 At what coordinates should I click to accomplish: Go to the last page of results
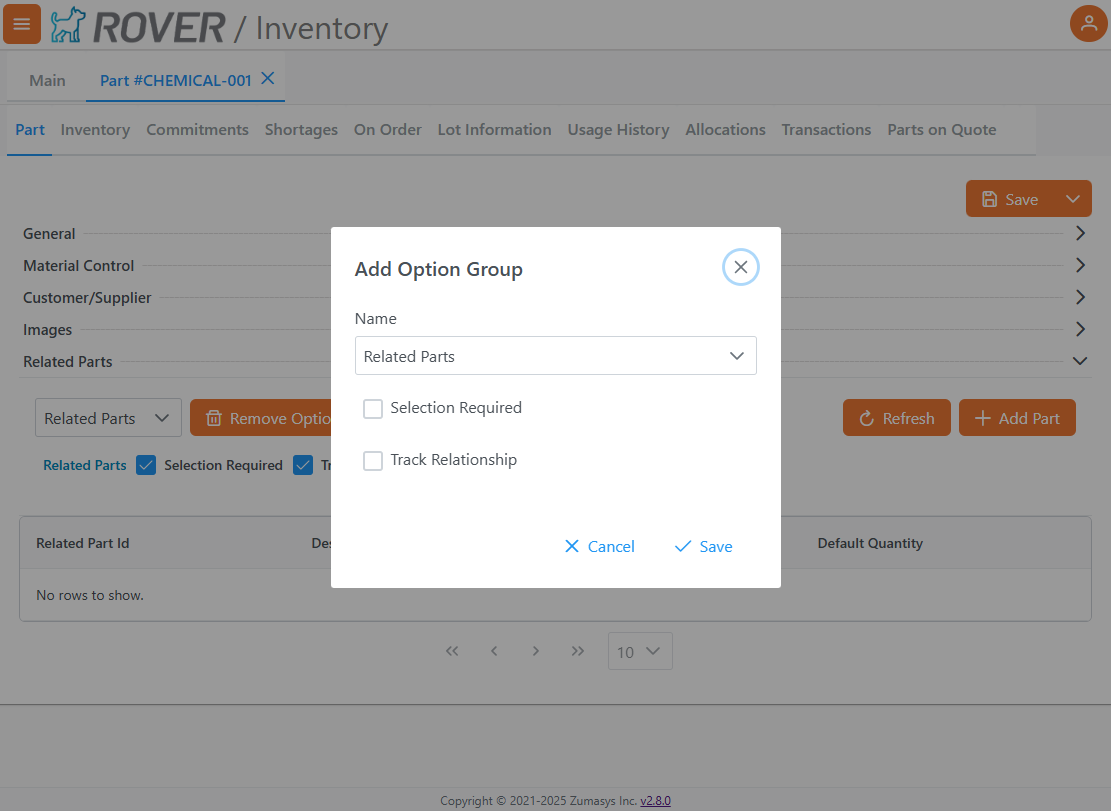[x=578, y=651]
